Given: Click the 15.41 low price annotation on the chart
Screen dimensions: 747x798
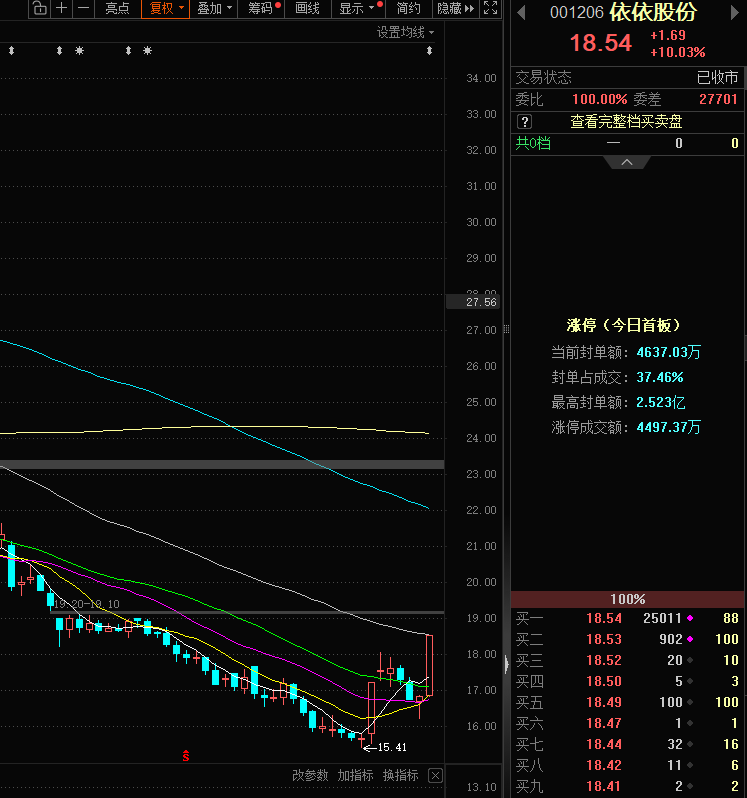Looking at the screenshot, I should coord(392,747).
